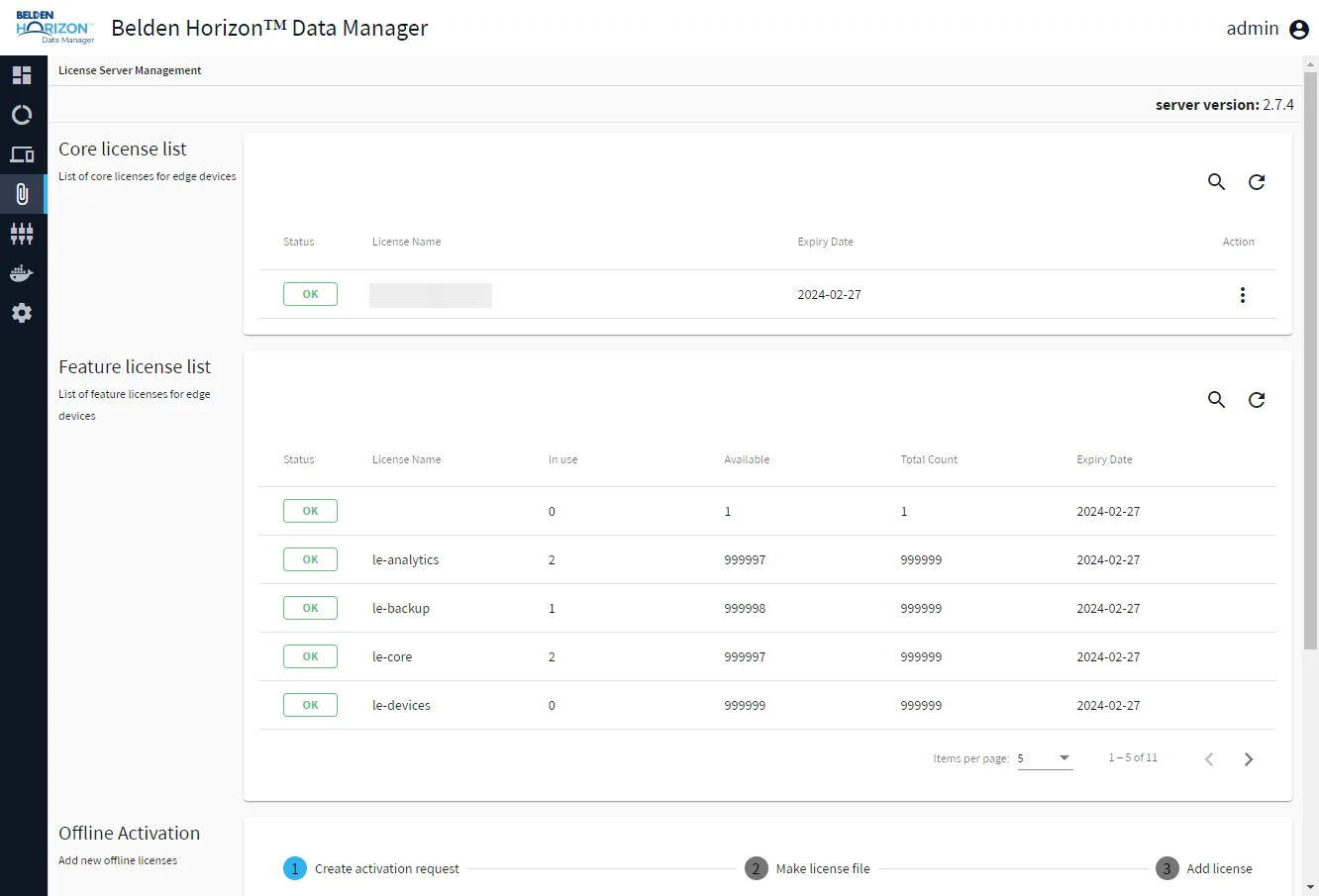Screen dimensions: 1319x896
Task: Open the Items per page dropdown
Action: click(x=1045, y=758)
